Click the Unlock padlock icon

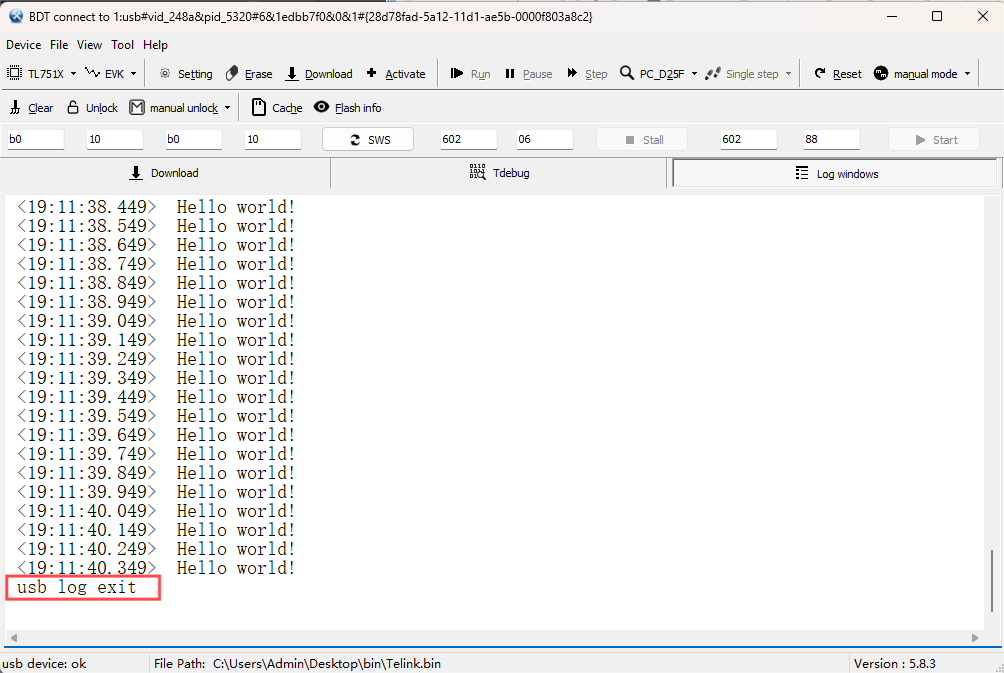point(73,107)
